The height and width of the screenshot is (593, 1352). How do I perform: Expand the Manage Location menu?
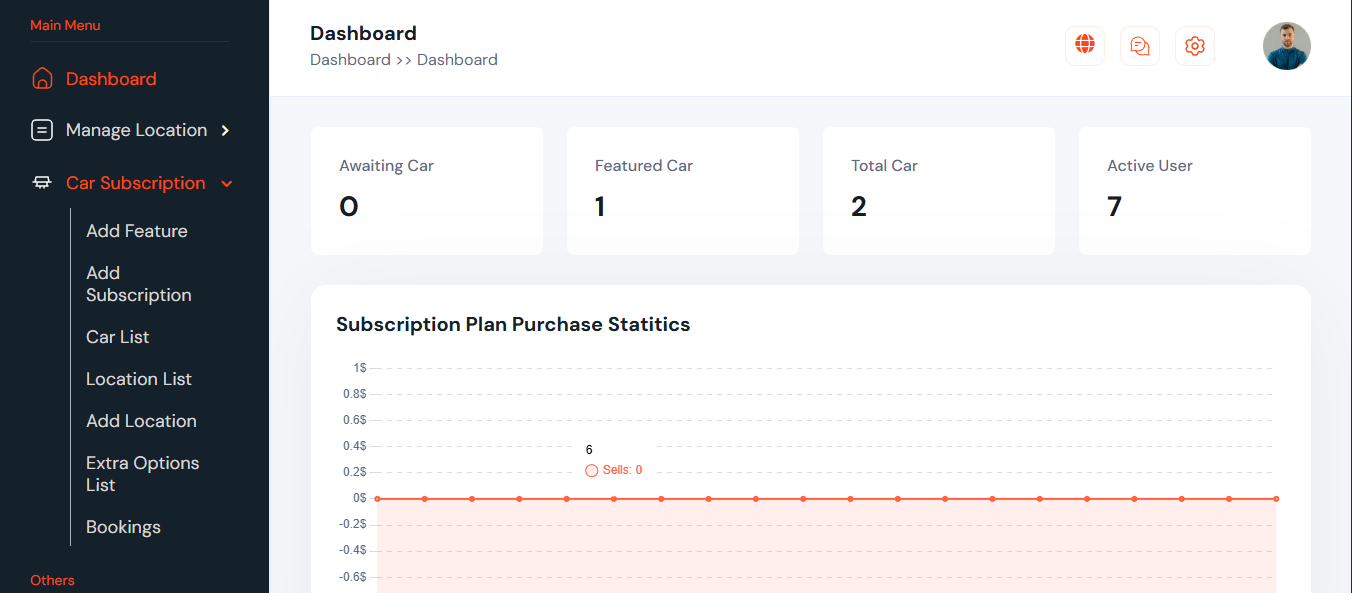(x=135, y=130)
